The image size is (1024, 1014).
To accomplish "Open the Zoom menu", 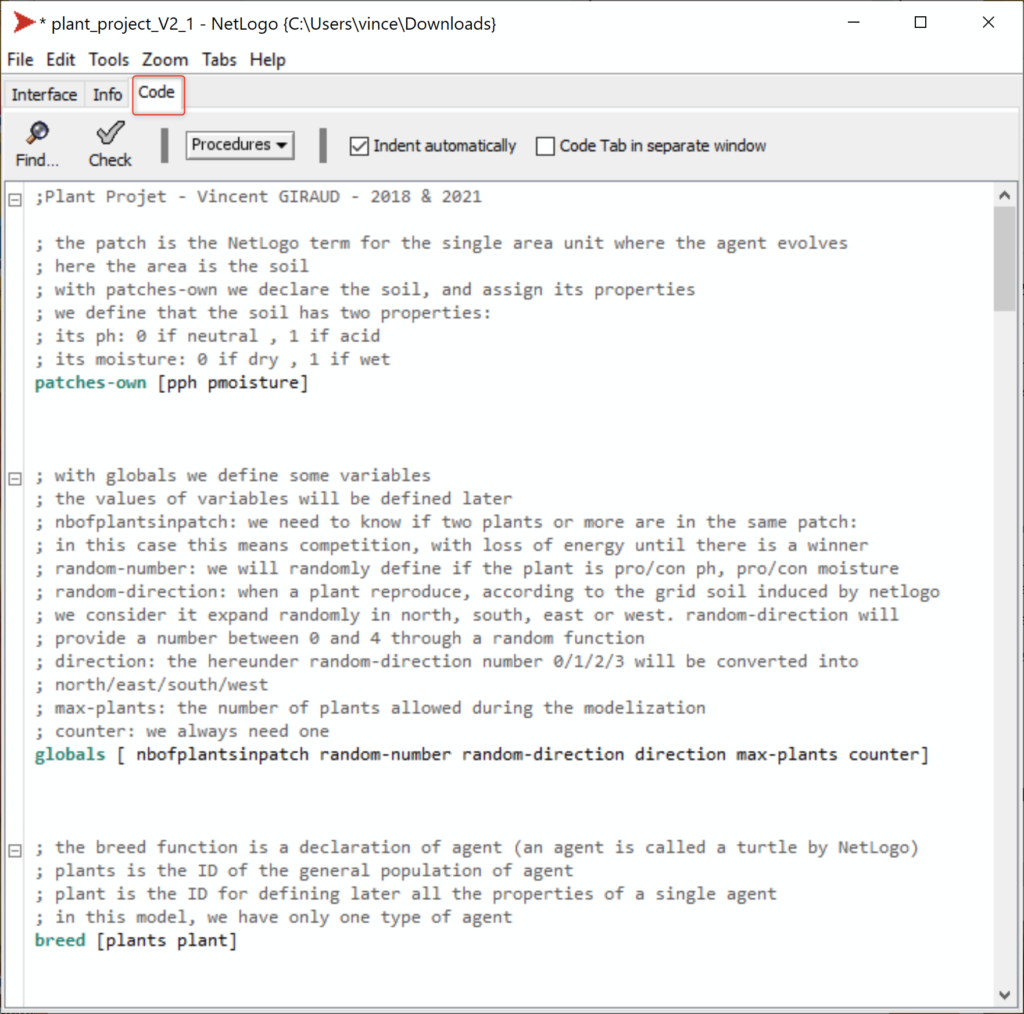I will (165, 60).
